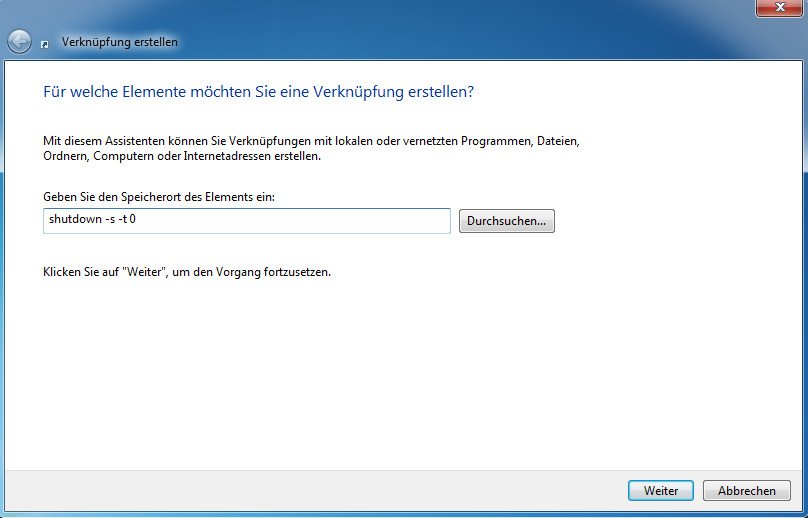808x518 pixels.
Task: Open the Durchsuchen... file browser
Action: pyautogui.click(x=507, y=221)
